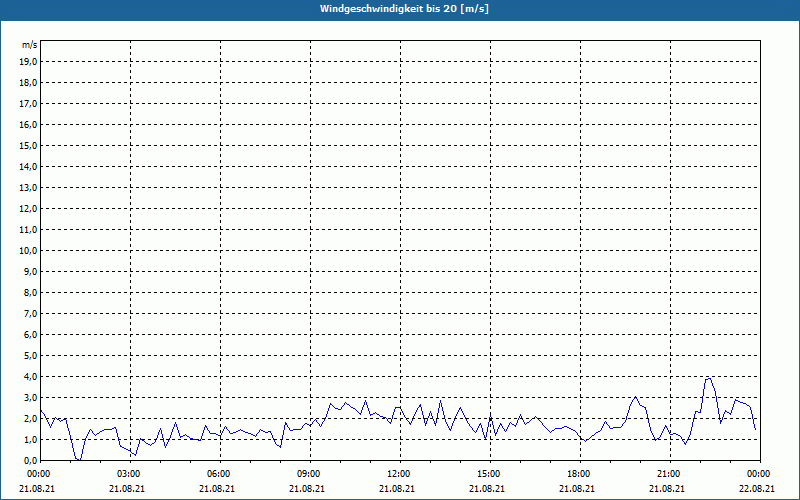Click the 'm/s' unit label on the y-axis
Image resolution: width=800 pixels, height=500 pixels.
point(30,45)
